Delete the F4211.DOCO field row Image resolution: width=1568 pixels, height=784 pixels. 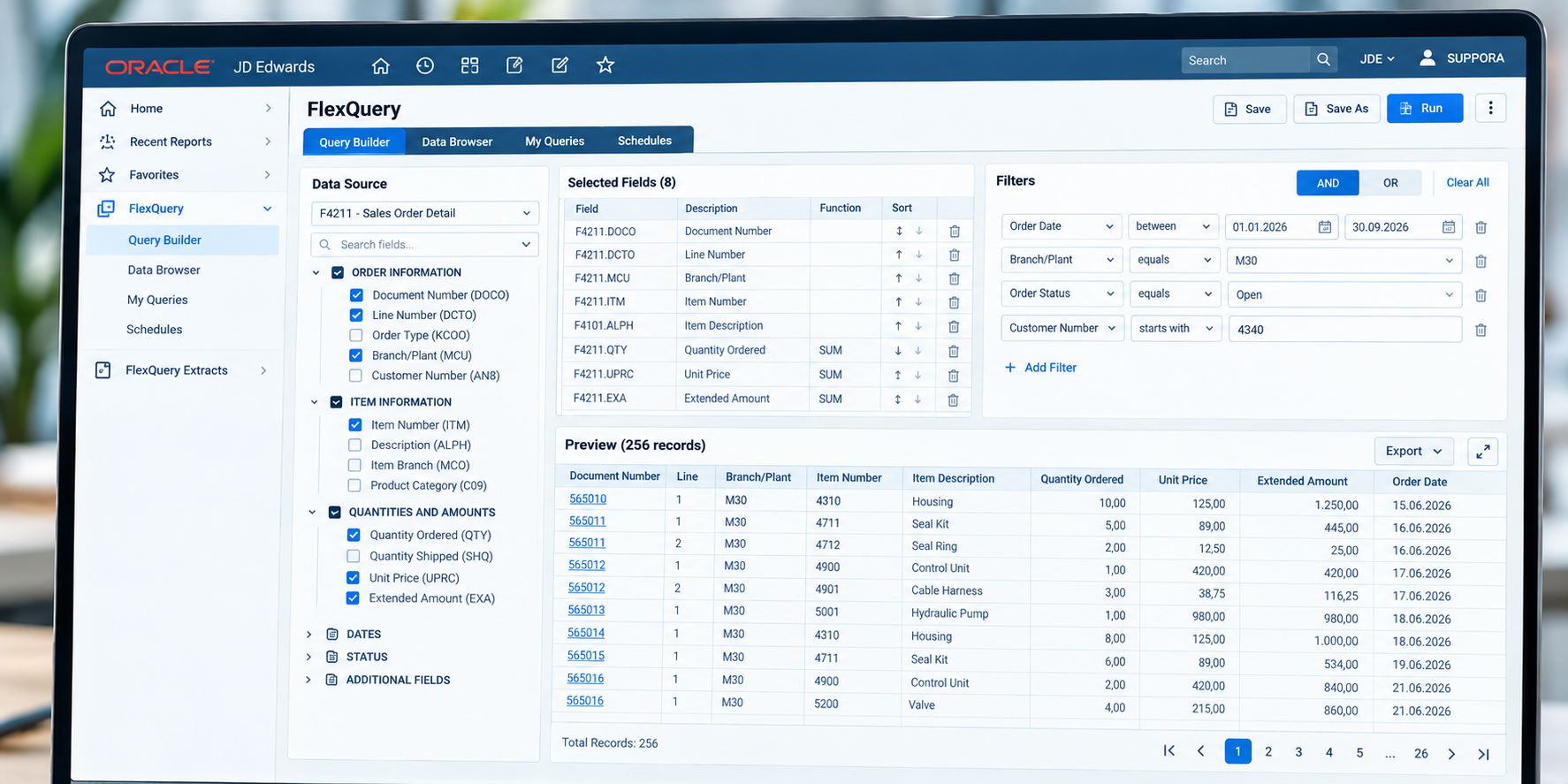tap(955, 232)
